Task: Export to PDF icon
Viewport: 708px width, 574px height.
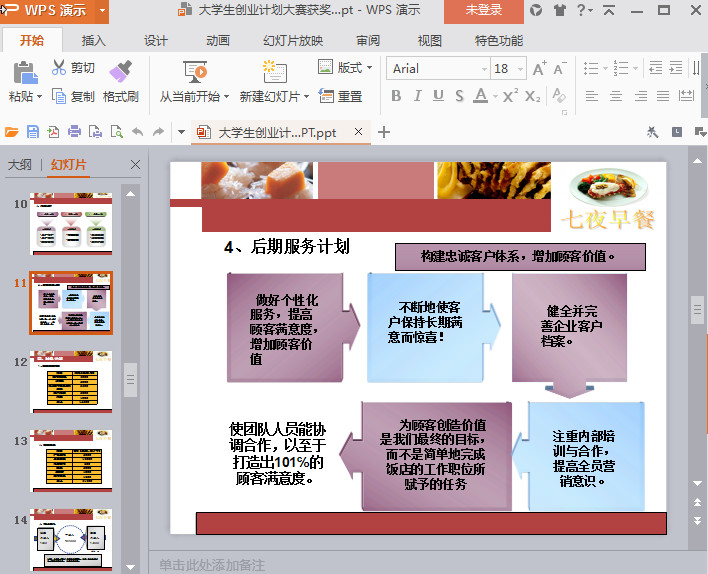Action: tap(53, 132)
